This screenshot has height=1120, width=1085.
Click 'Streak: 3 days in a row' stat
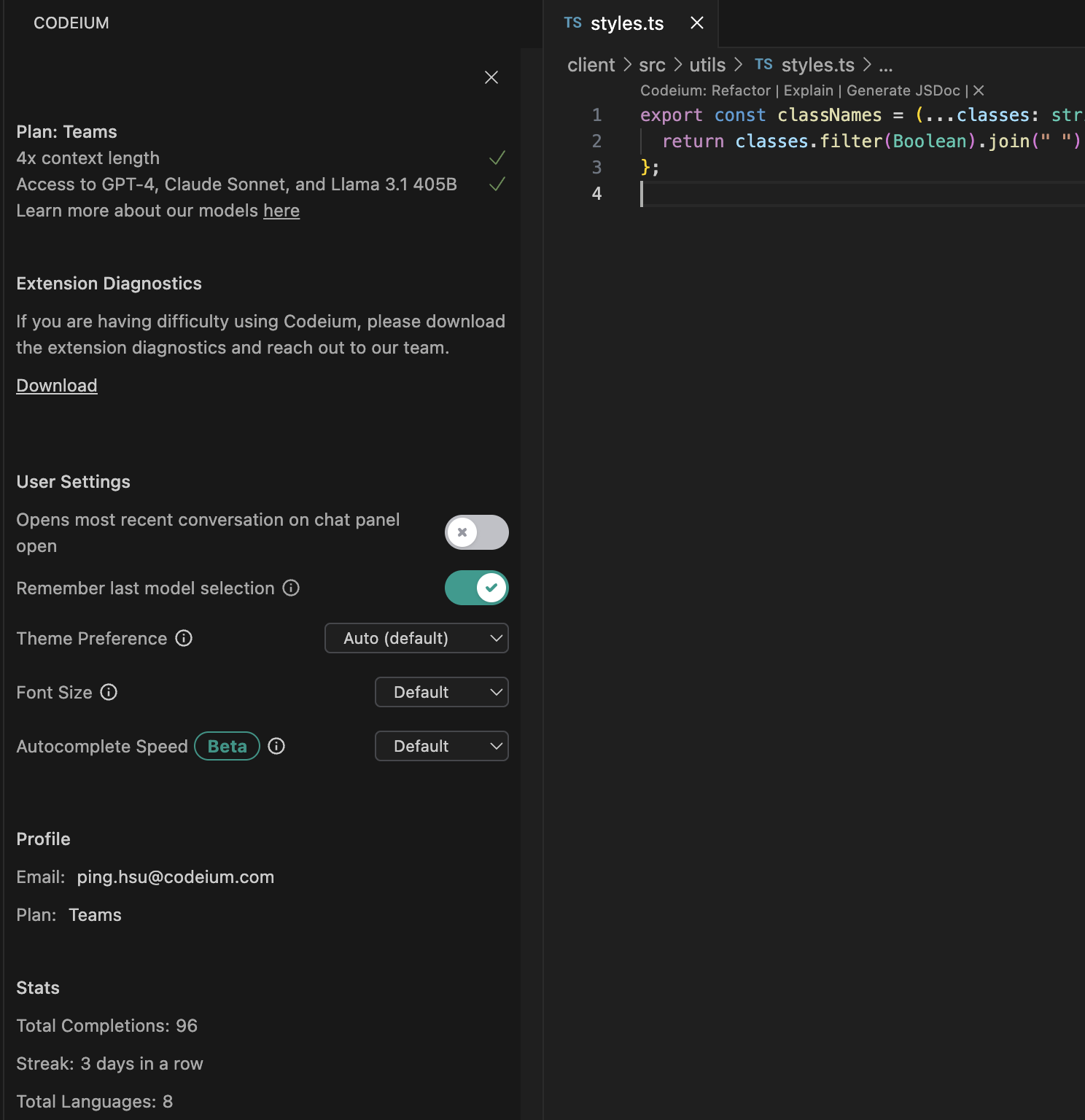click(109, 1064)
